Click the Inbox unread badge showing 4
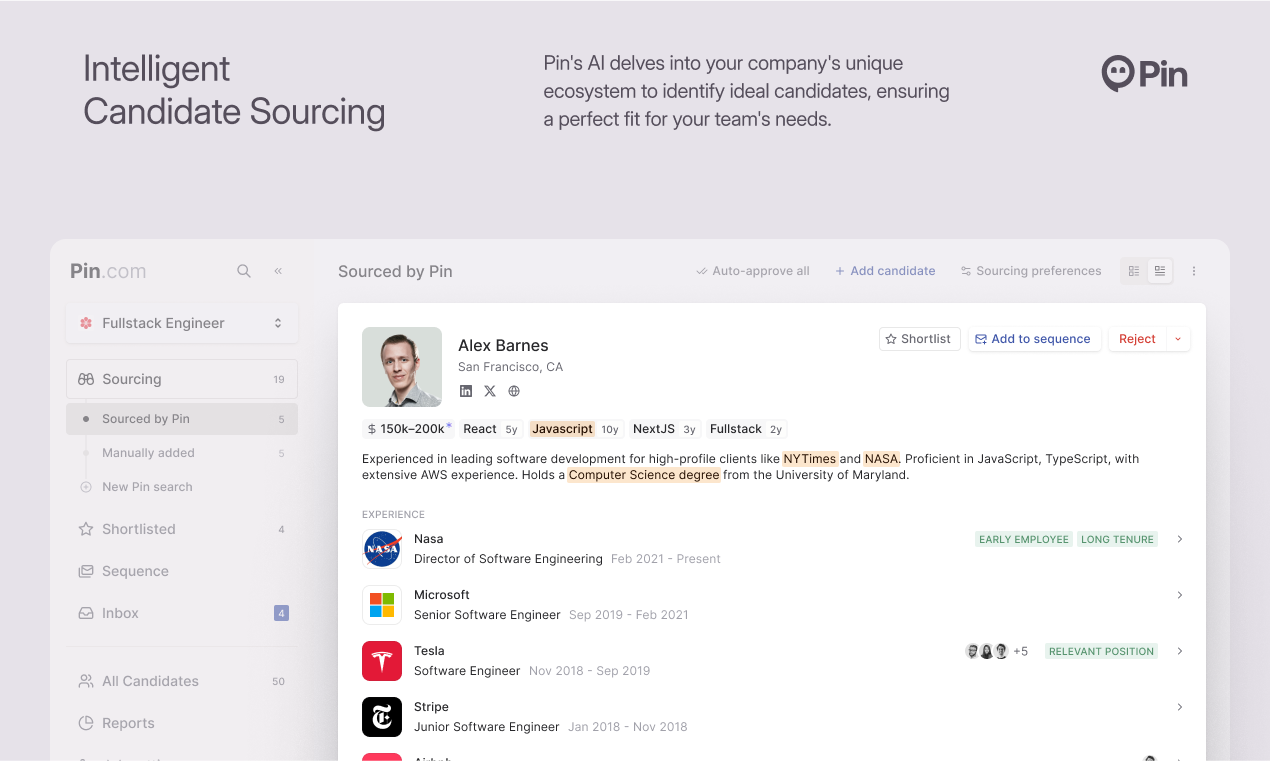Image resolution: width=1270 pixels, height=761 pixels. [281, 613]
